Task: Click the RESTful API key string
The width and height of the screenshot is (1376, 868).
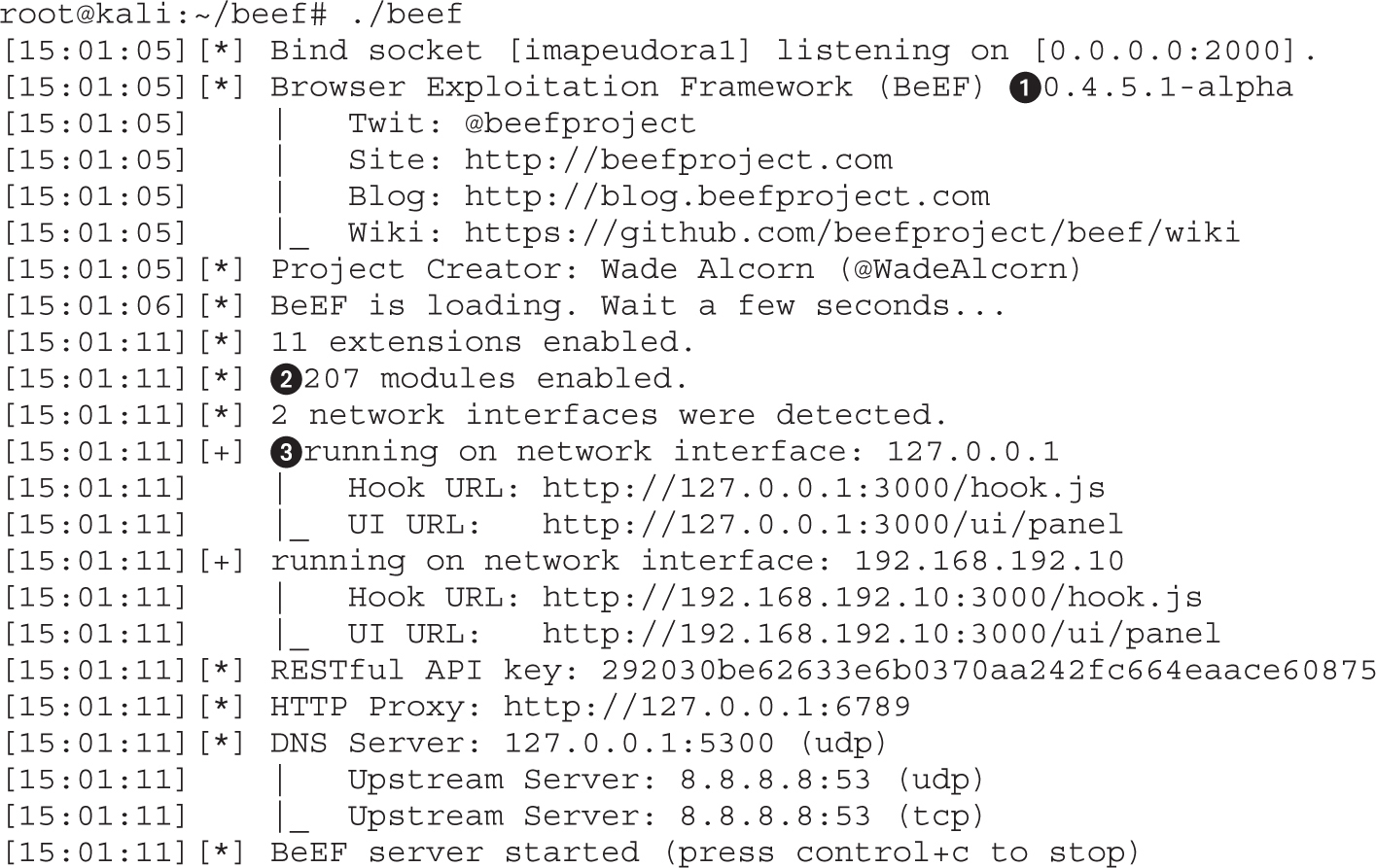Action: [x=988, y=671]
